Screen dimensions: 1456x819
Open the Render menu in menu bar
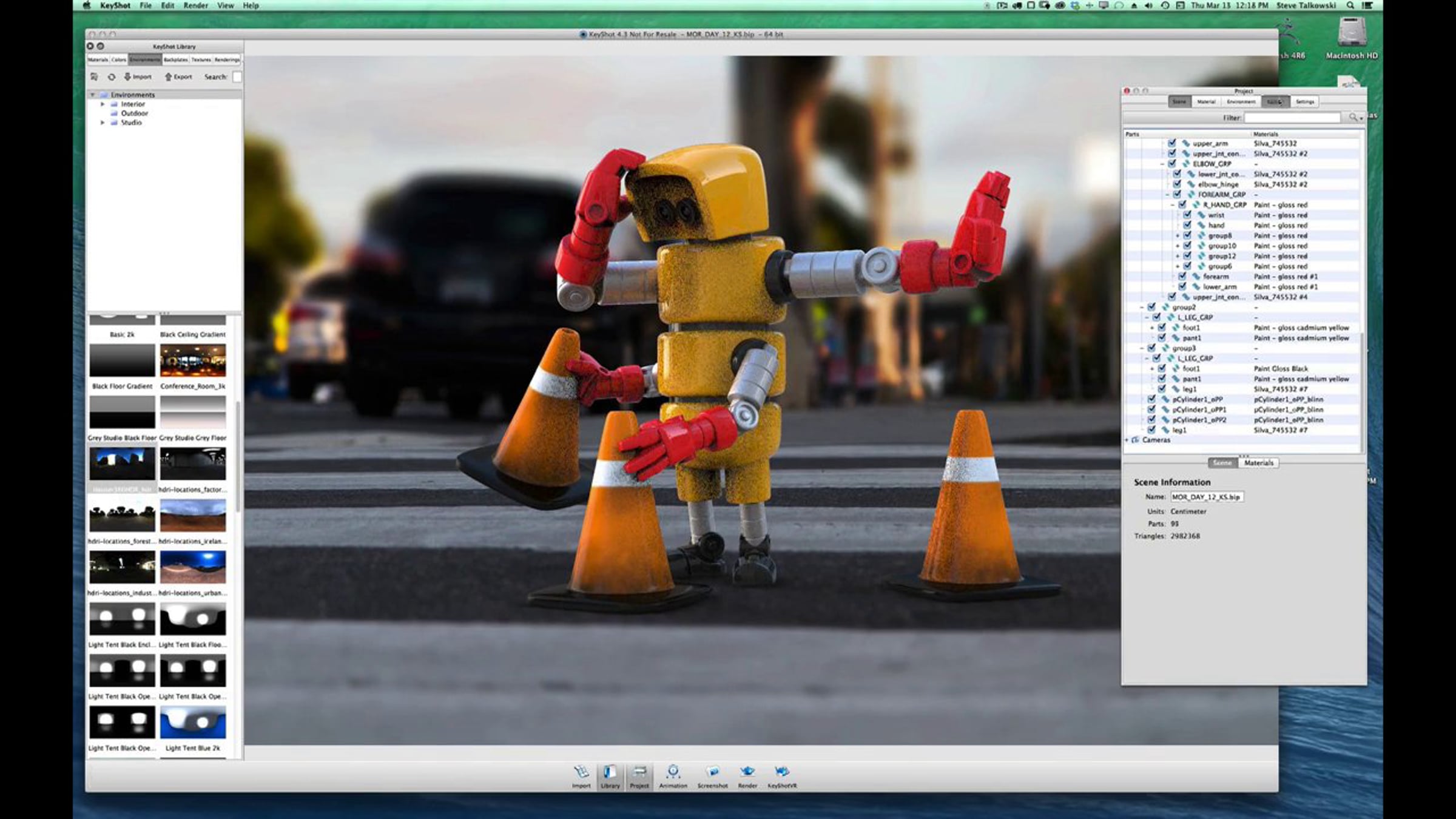tap(195, 5)
